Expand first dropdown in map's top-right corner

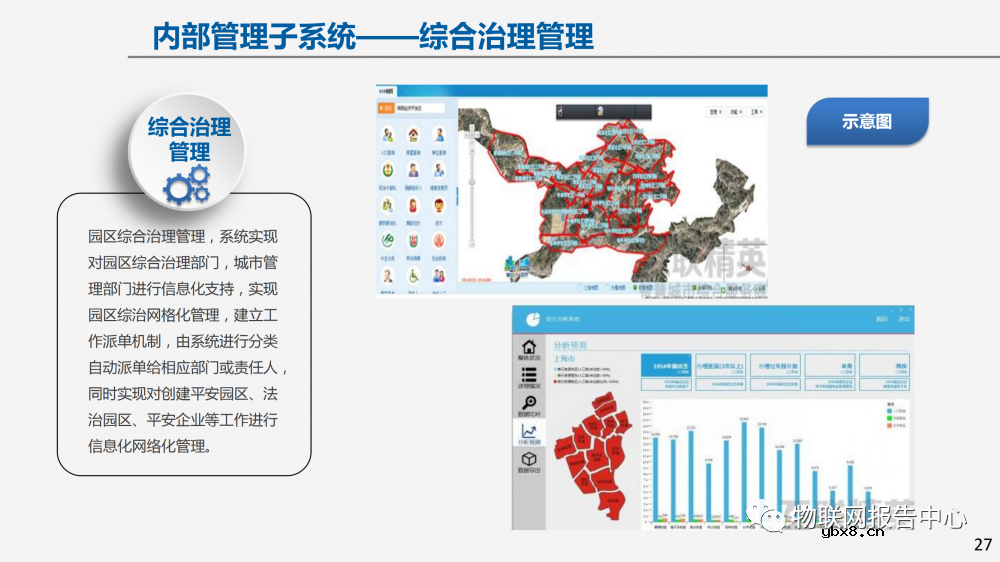coord(715,112)
